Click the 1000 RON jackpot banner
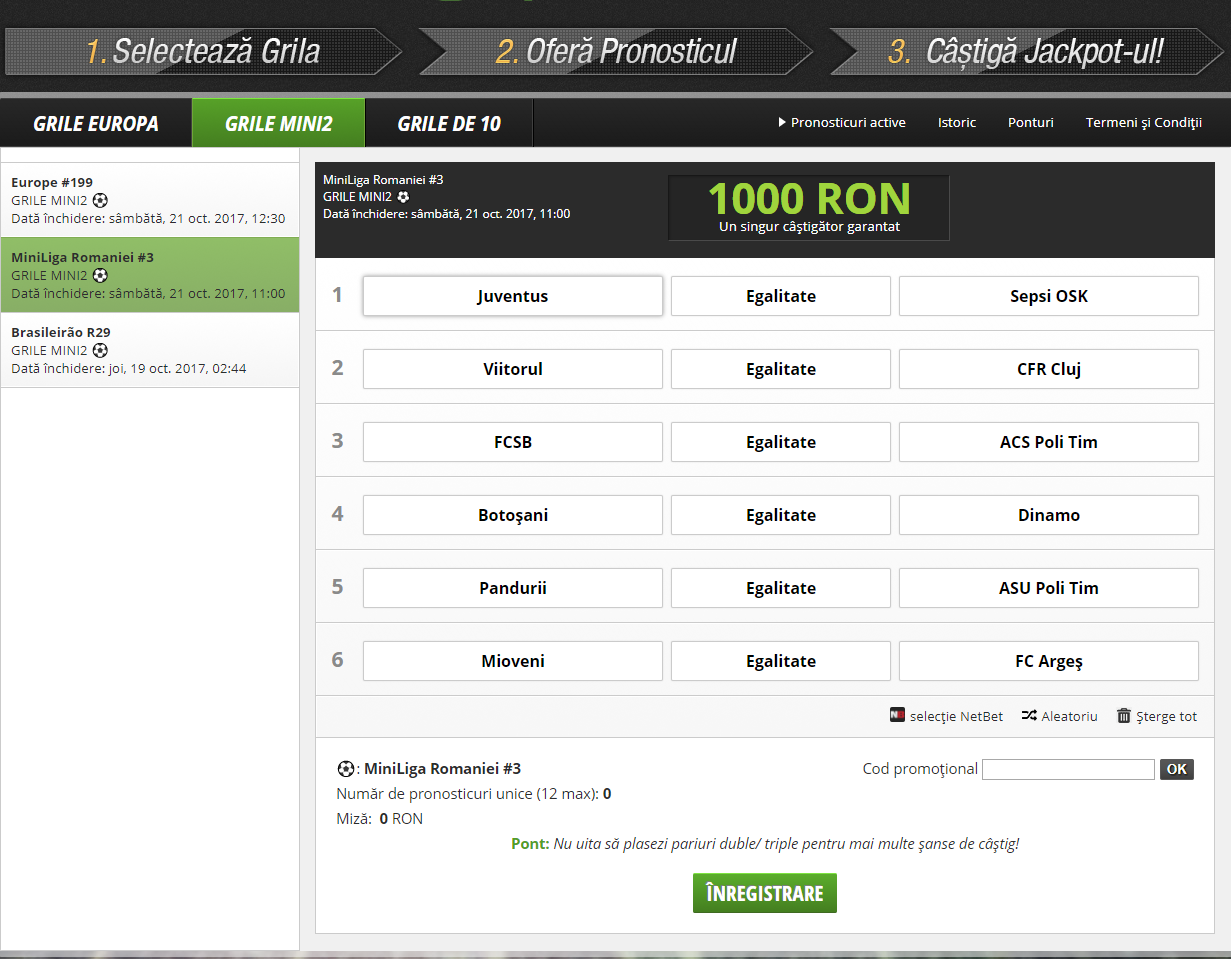The image size is (1231, 959). click(809, 208)
